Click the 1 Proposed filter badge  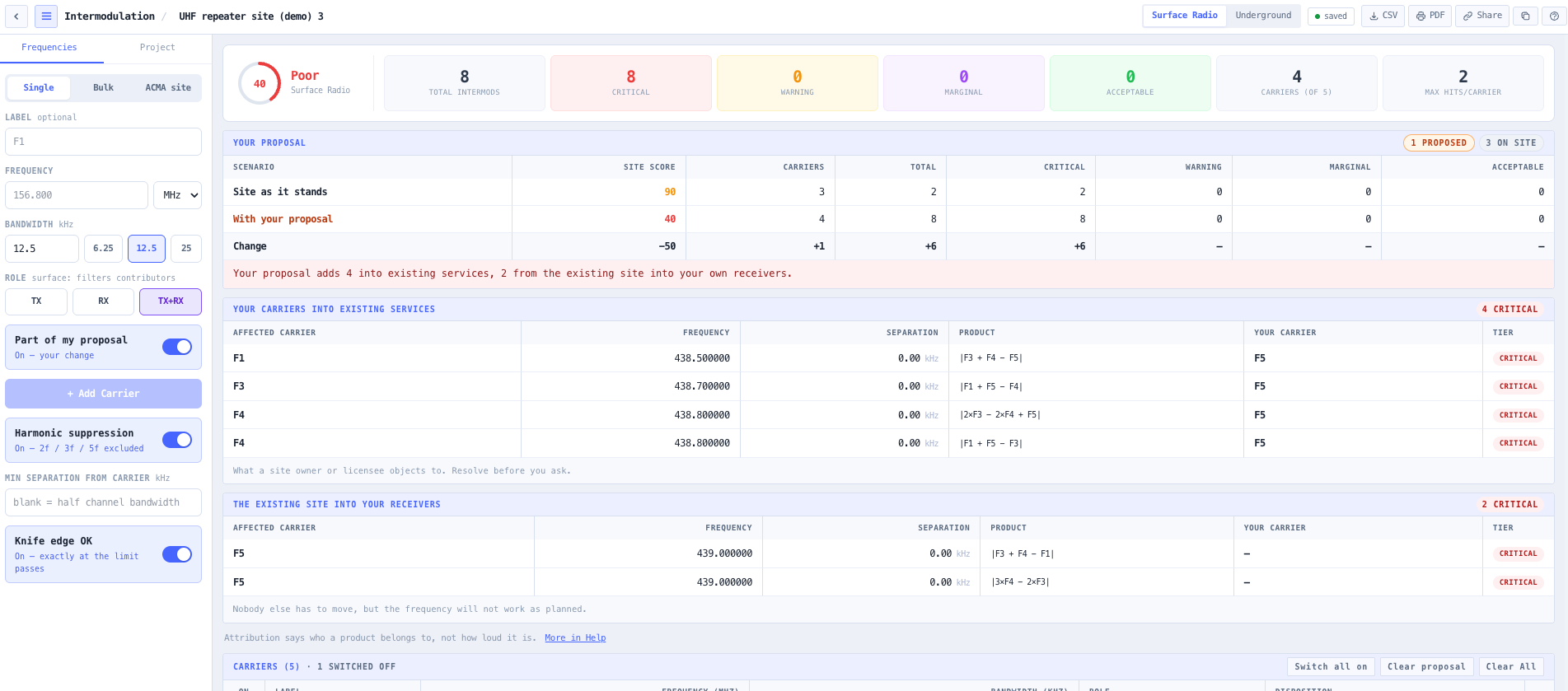pos(1439,143)
